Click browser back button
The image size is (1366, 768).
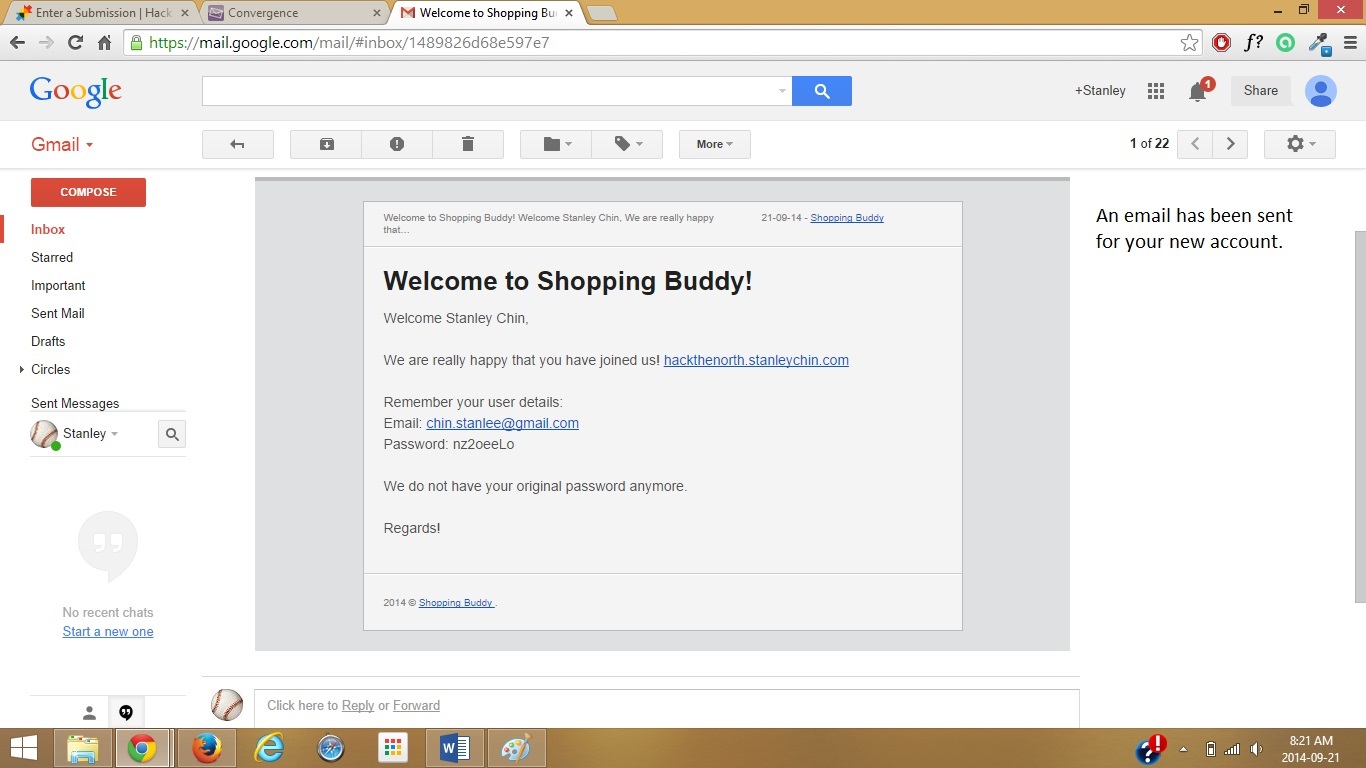pyautogui.click(x=17, y=43)
